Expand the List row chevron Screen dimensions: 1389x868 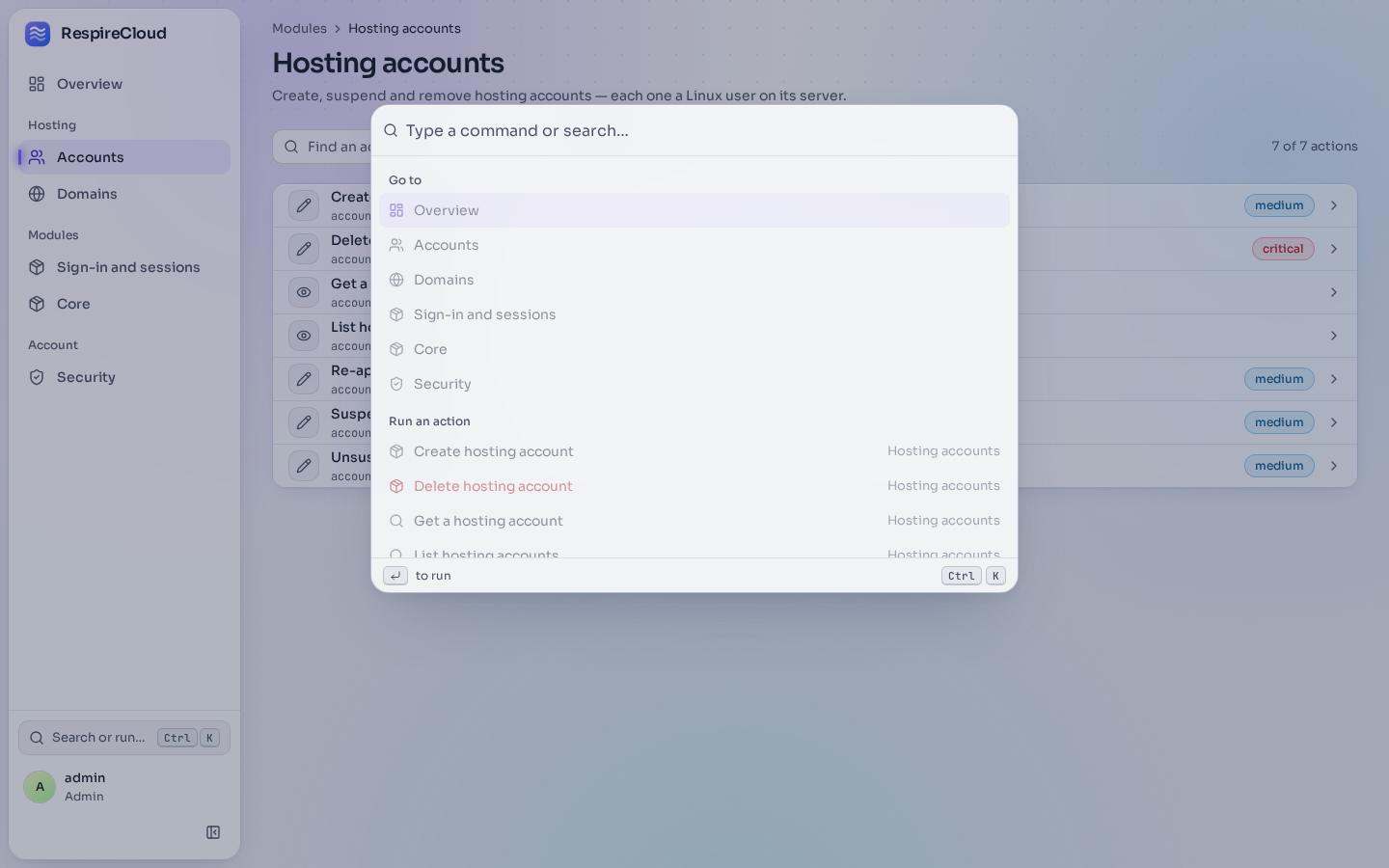coord(1334,336)
